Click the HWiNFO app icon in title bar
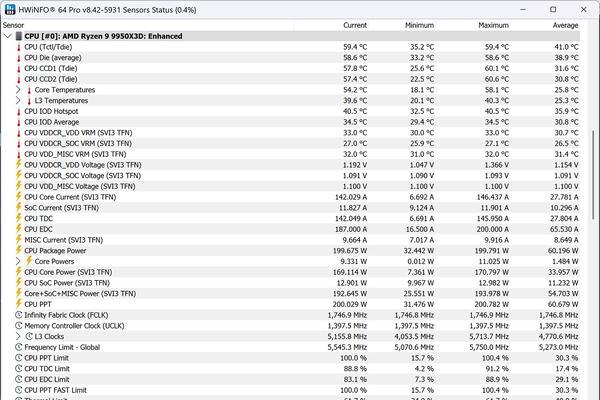 point(9,8)
